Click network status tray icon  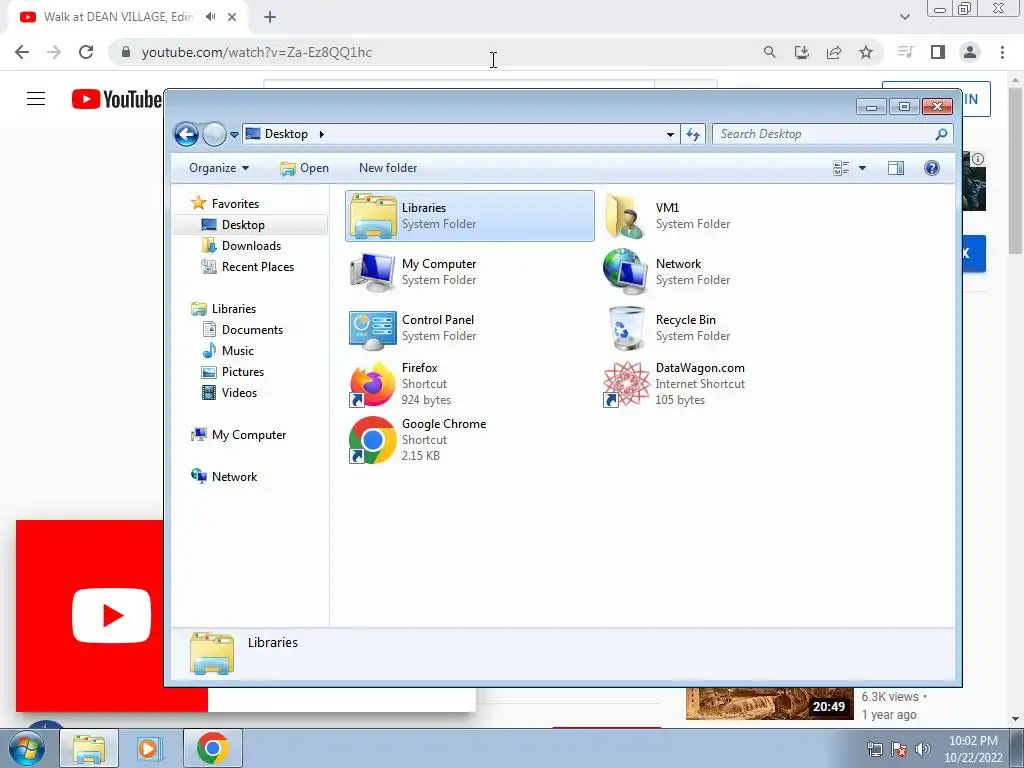coord(874,749)
